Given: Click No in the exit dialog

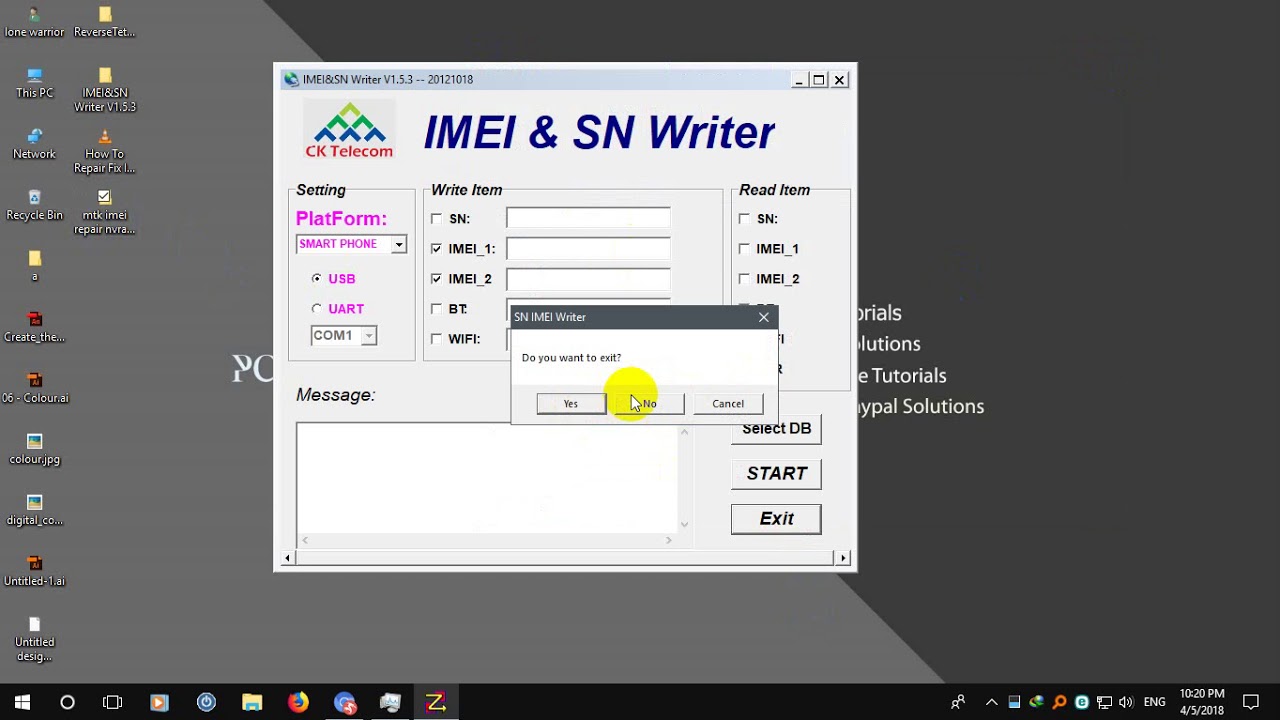Looking at the screenshot, I should pyautogui.click(x=649, y=404).
